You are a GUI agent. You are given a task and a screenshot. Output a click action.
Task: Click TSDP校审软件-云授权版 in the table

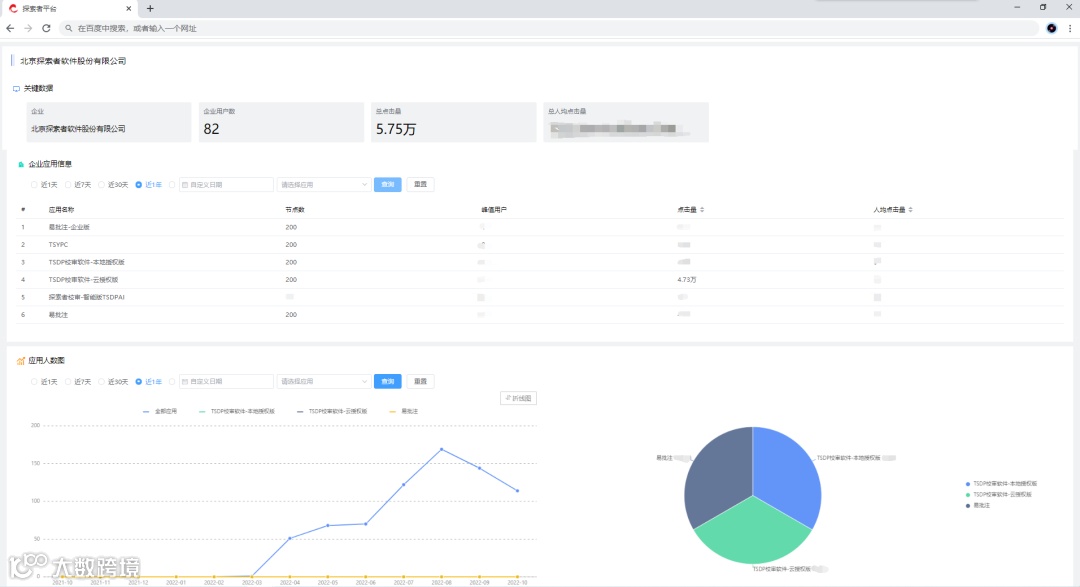click(x=83, y=280)
